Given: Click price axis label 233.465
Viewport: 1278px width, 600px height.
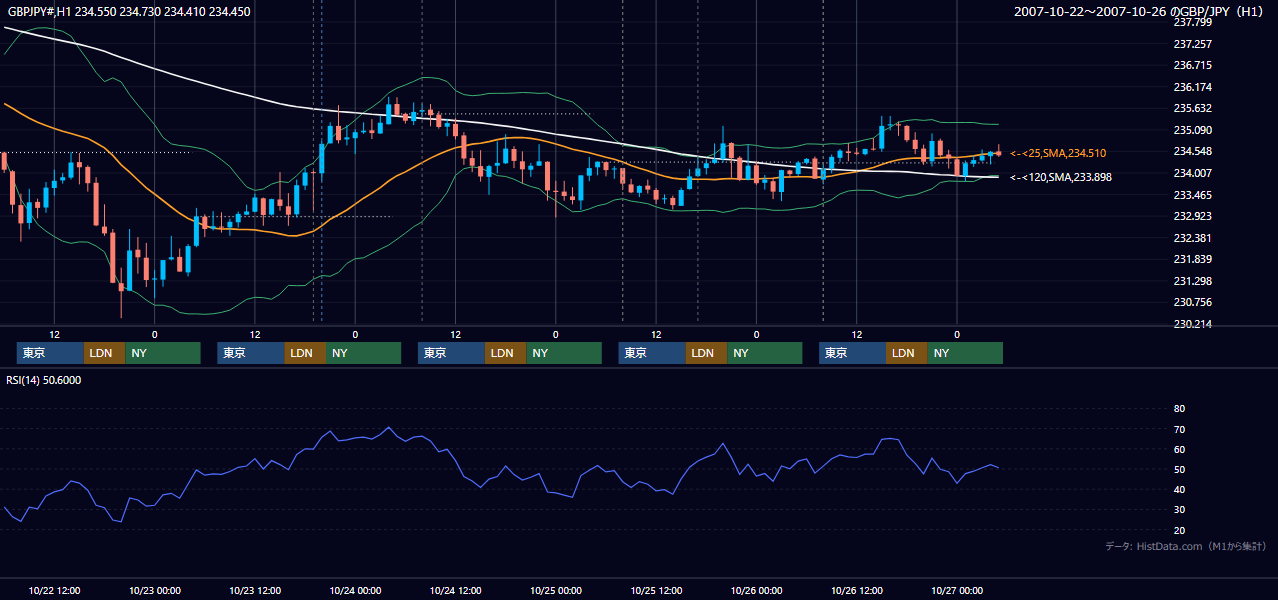Looking at the screenshot, I should click(x=1192, y=195).
